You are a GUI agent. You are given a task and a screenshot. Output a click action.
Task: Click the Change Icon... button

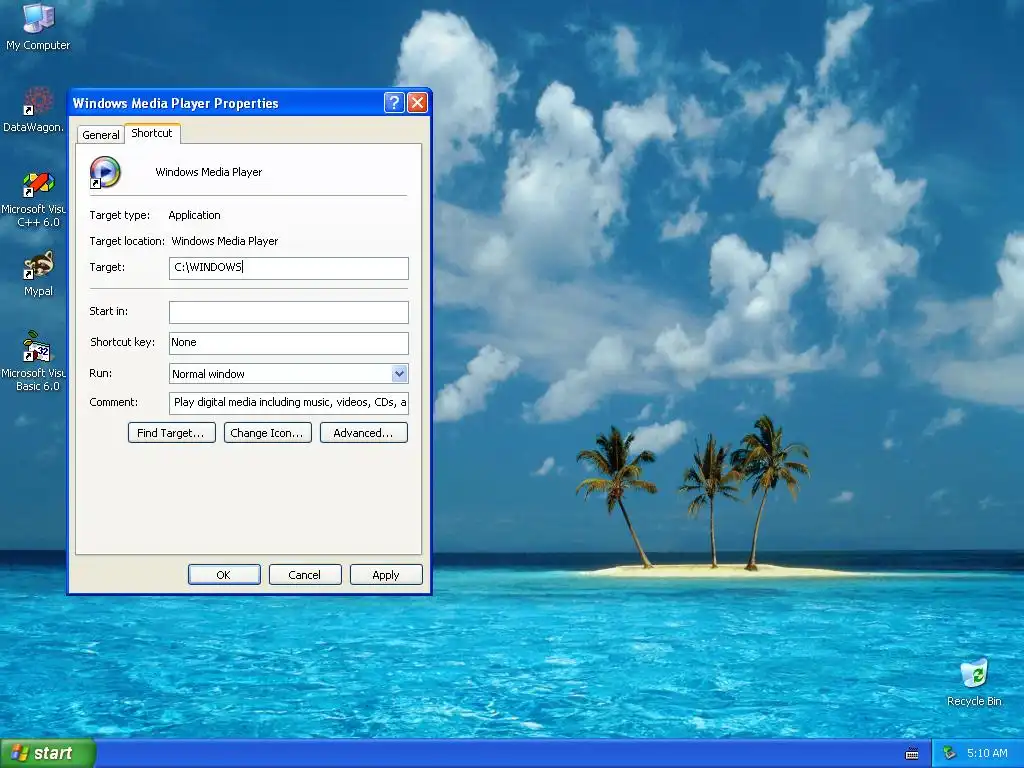pyautogui.click(x=268, y=433)
